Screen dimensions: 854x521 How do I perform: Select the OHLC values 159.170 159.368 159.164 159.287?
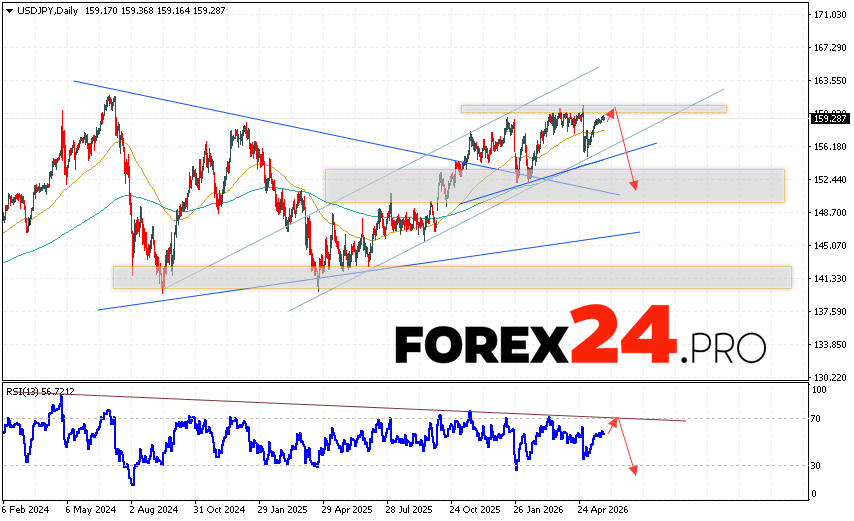pyautogui.click(x=155, y=10)
